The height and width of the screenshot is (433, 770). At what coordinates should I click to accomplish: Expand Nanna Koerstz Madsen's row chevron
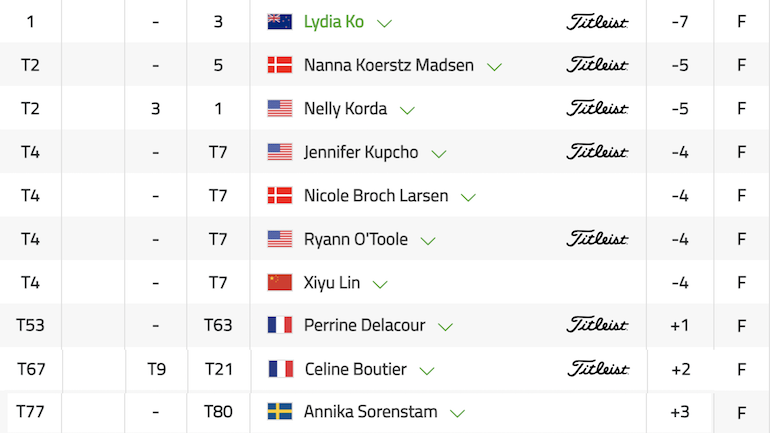click(494, 67)
